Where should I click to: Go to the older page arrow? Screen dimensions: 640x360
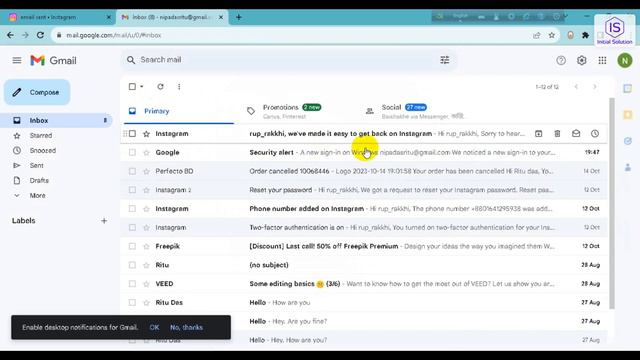click(x=595, y=87)
